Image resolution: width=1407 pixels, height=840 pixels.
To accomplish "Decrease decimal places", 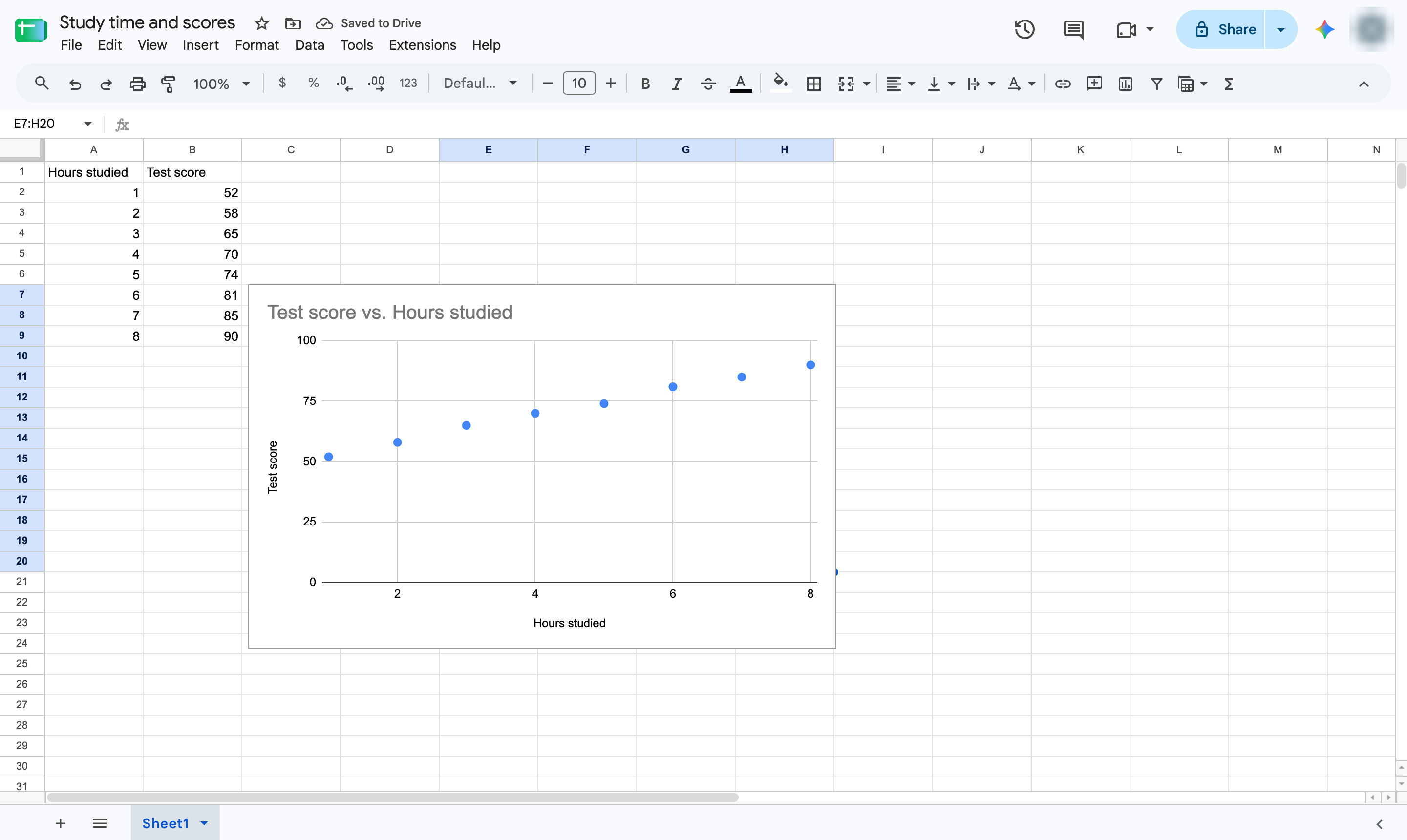I will point(344,84).
